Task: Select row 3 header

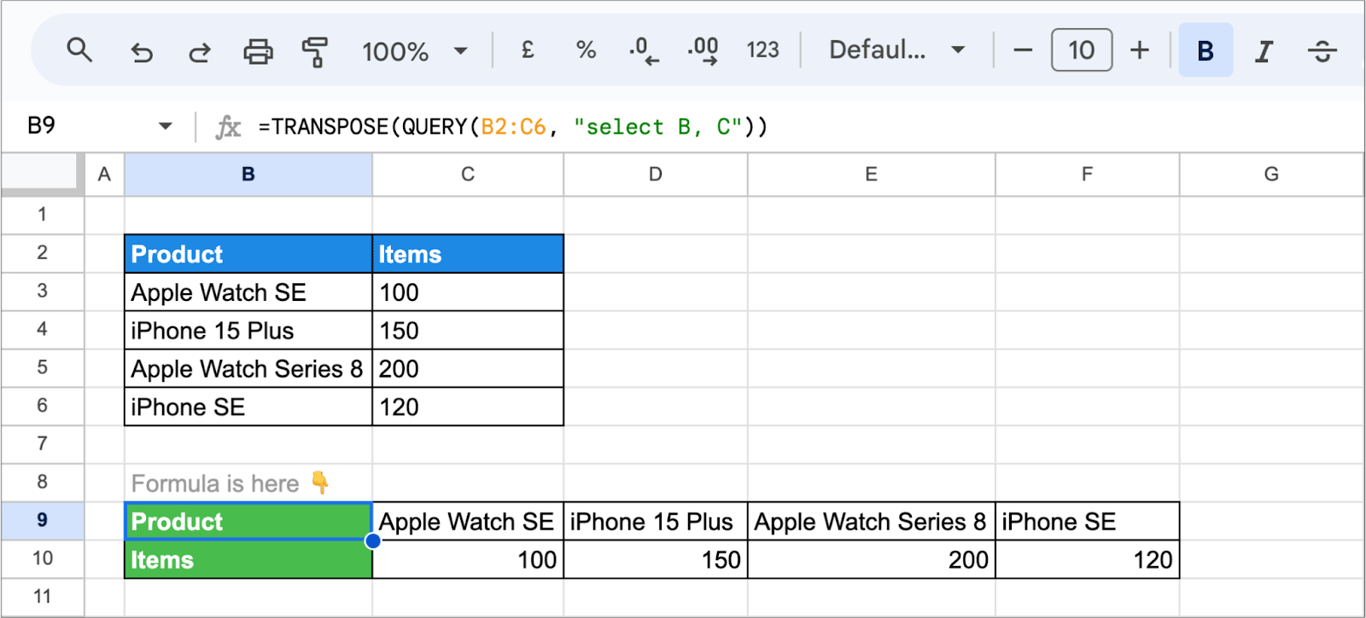Action: point(42,291)
